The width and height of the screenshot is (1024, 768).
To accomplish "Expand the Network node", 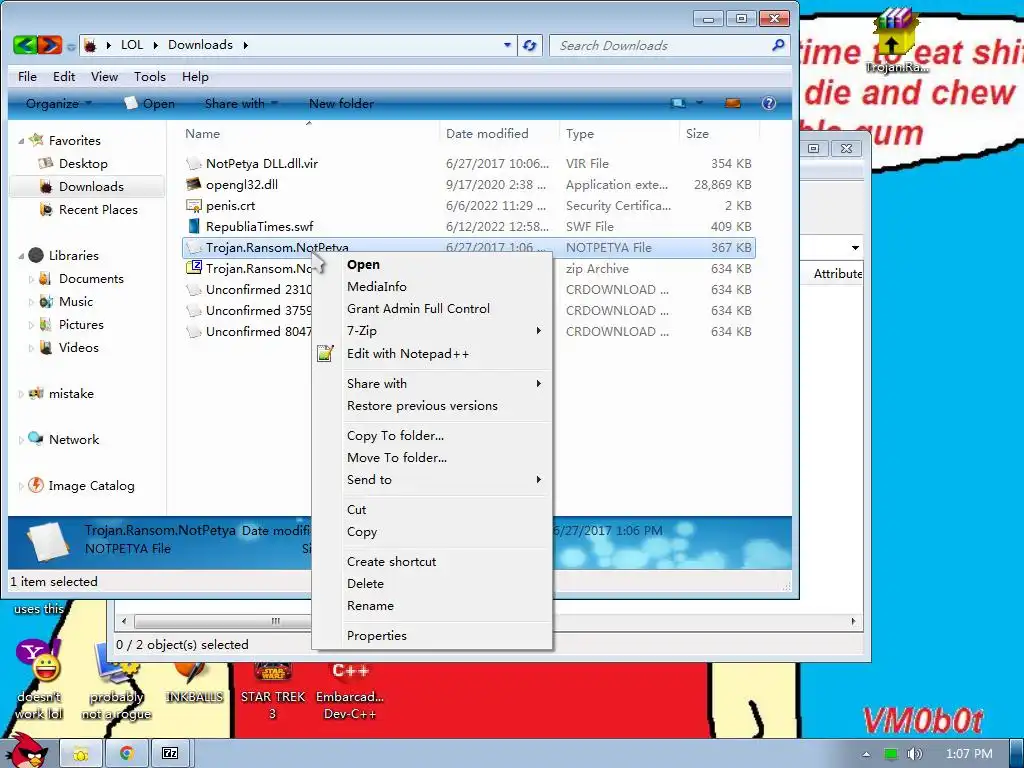I will coord(21,440).
